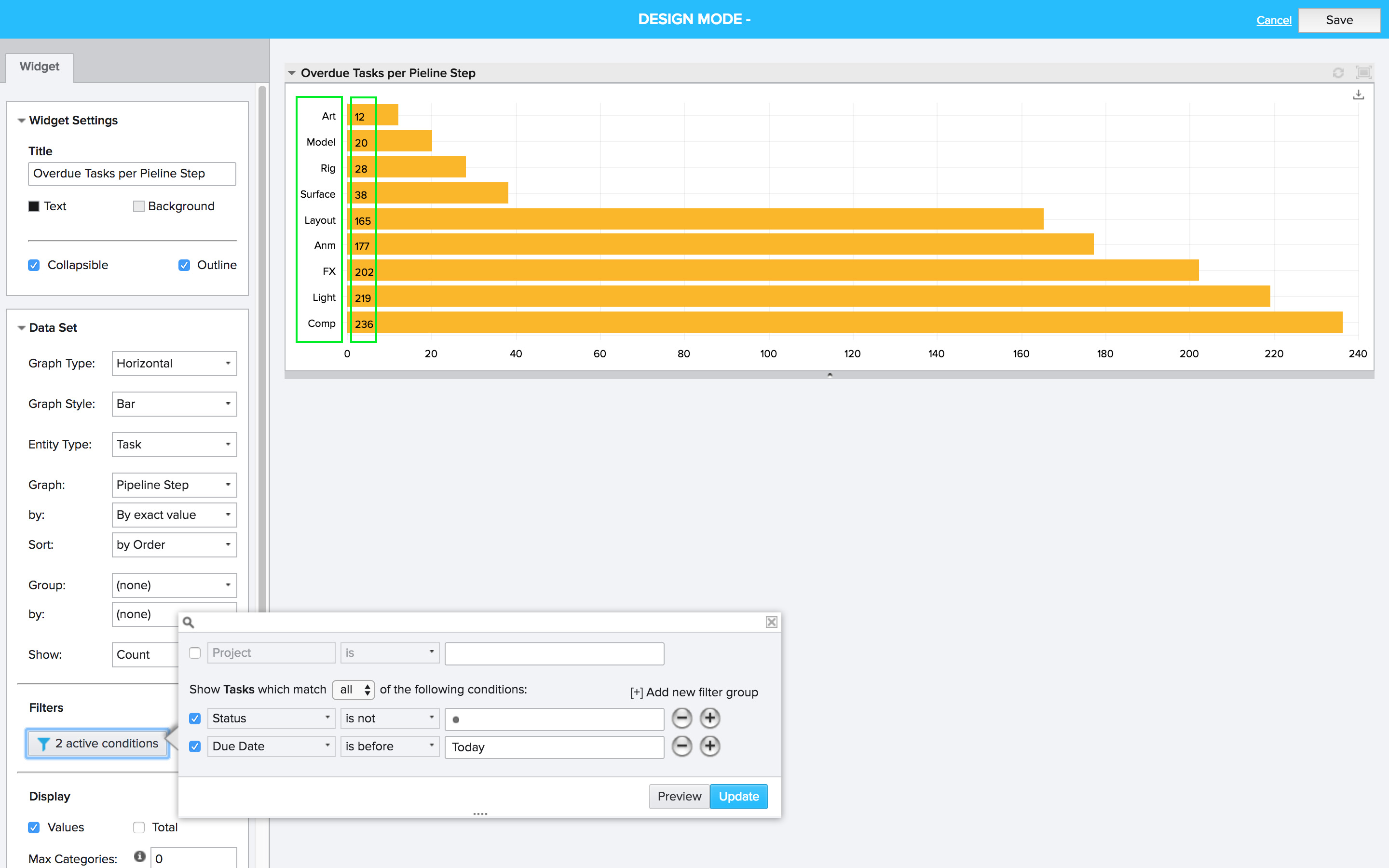
Task: Download the chart data
Action: point(1359,94)
